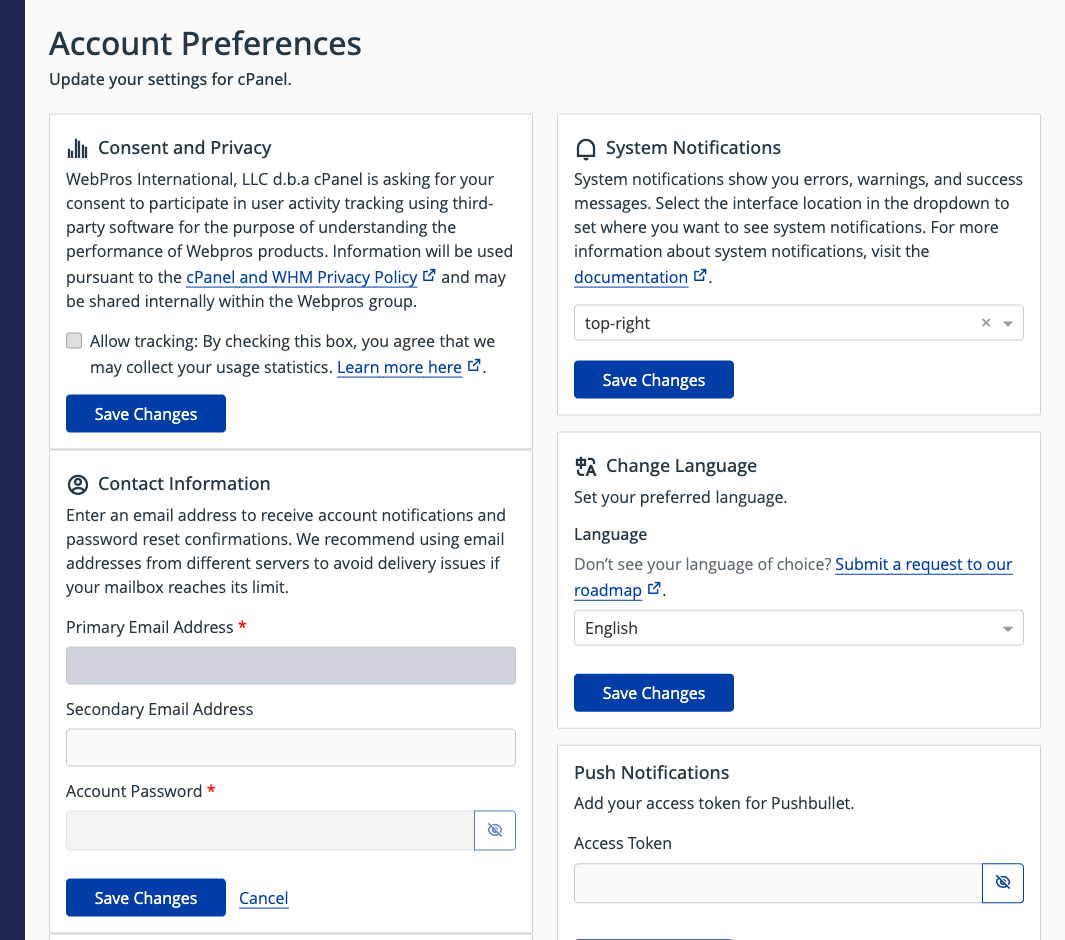Click the Account Password field

(x=270, y=830)
